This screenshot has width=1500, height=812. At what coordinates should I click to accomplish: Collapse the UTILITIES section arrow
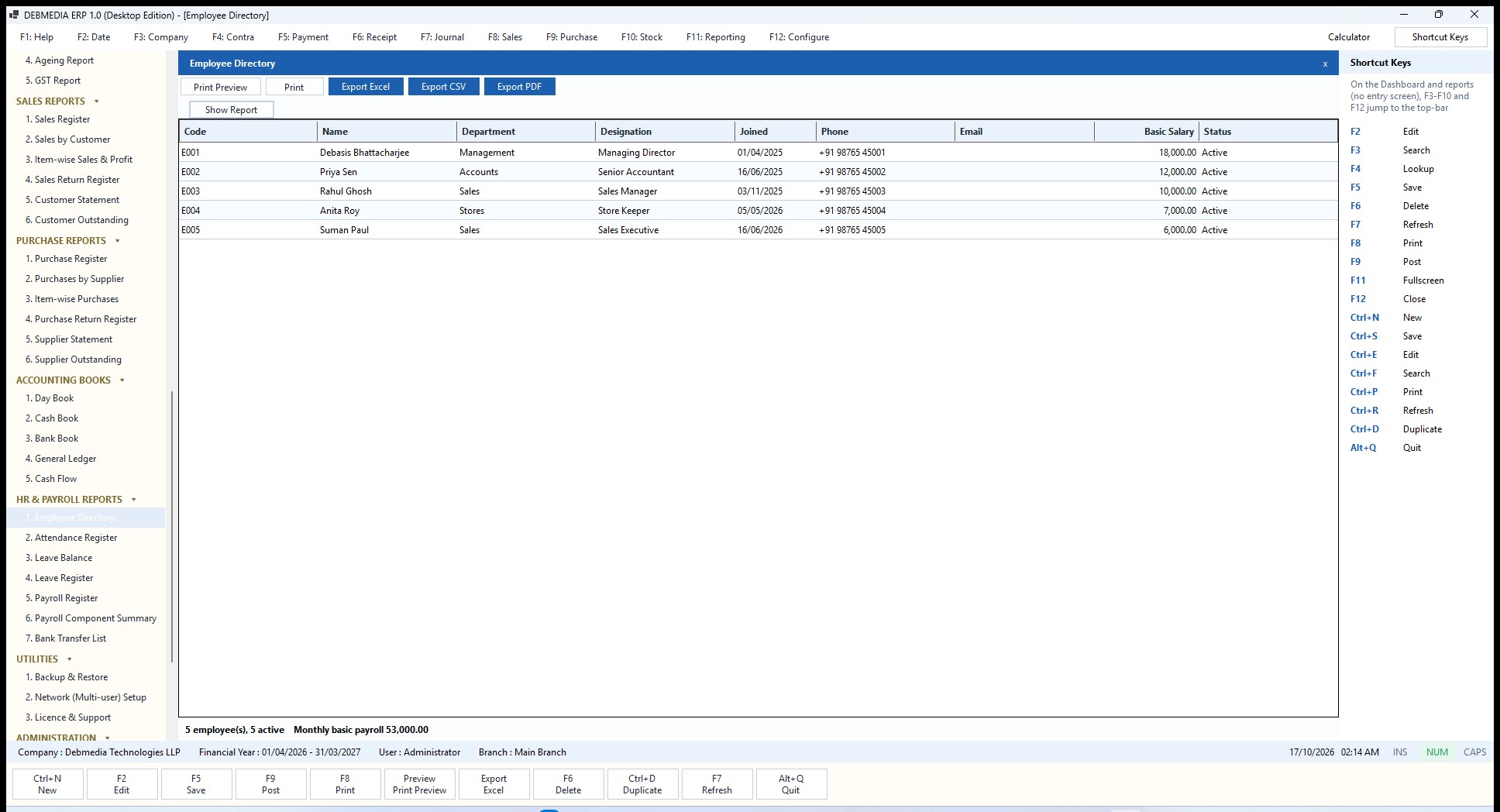(x=70, y=659)
